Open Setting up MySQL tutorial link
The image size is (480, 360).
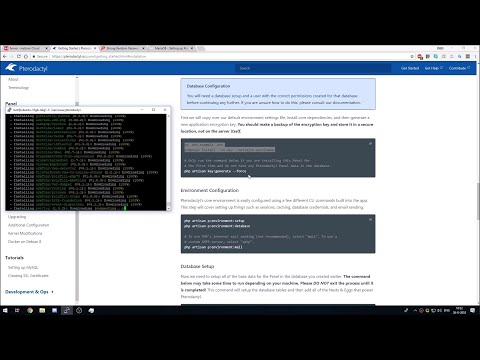click(23, 267)
